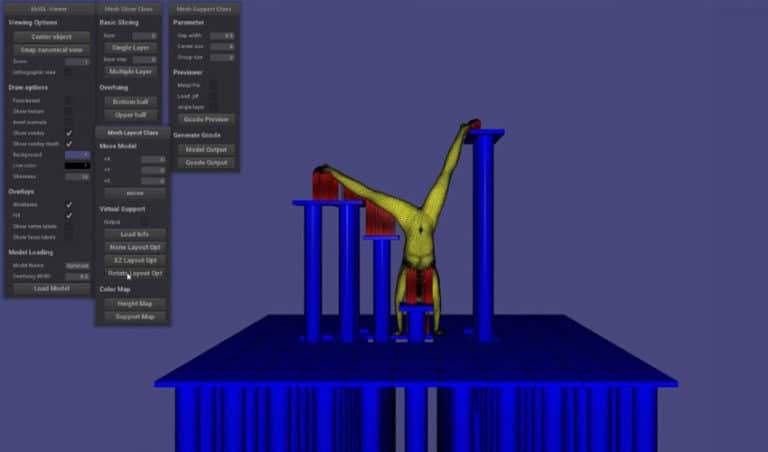Toggle the Fill overlay checkbox
The height and width of the screenshot is (452, 768).
(x=68, y=215)
